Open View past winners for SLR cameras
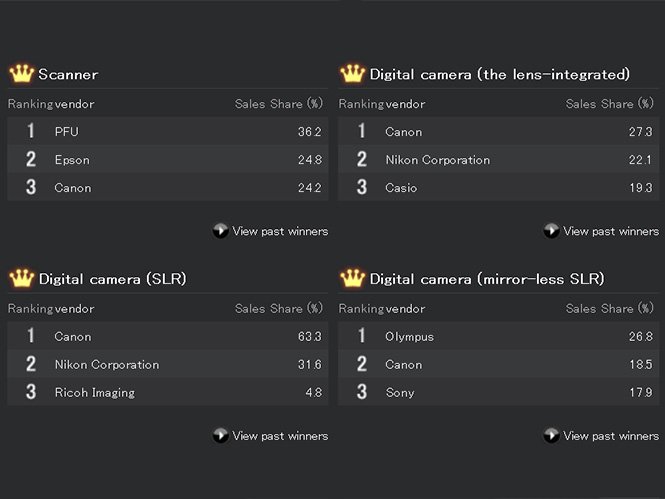This screenshot has width=665, height=499. click(280, 435)
